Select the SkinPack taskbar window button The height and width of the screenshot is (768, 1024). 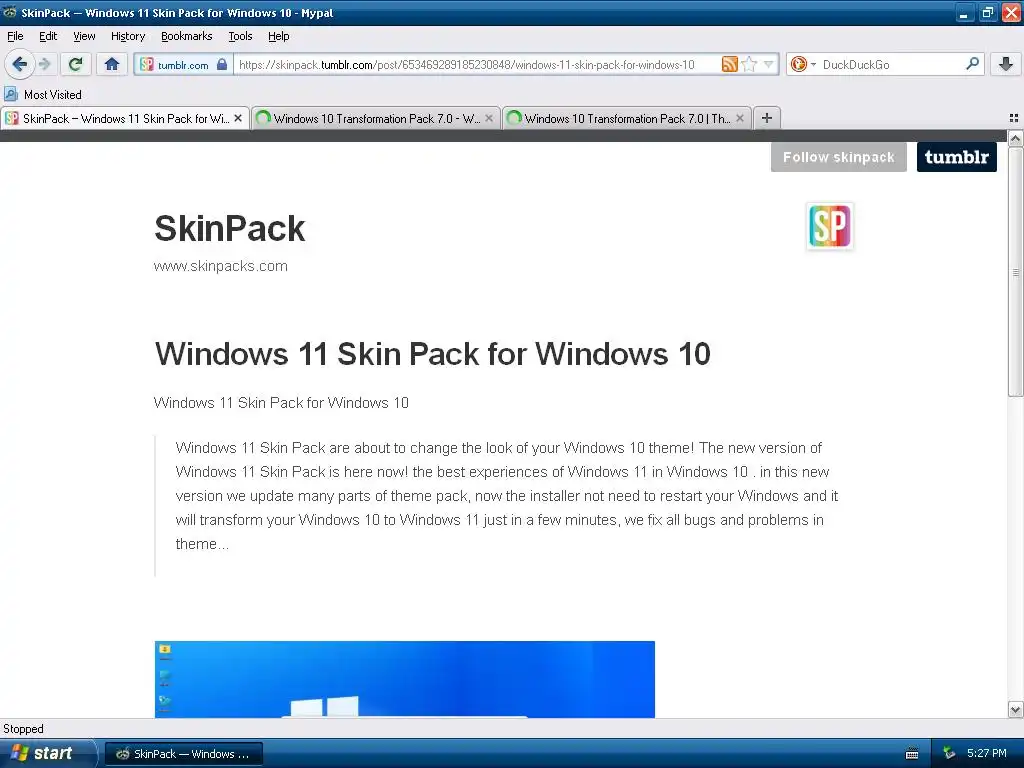click(x=184, y=754)
